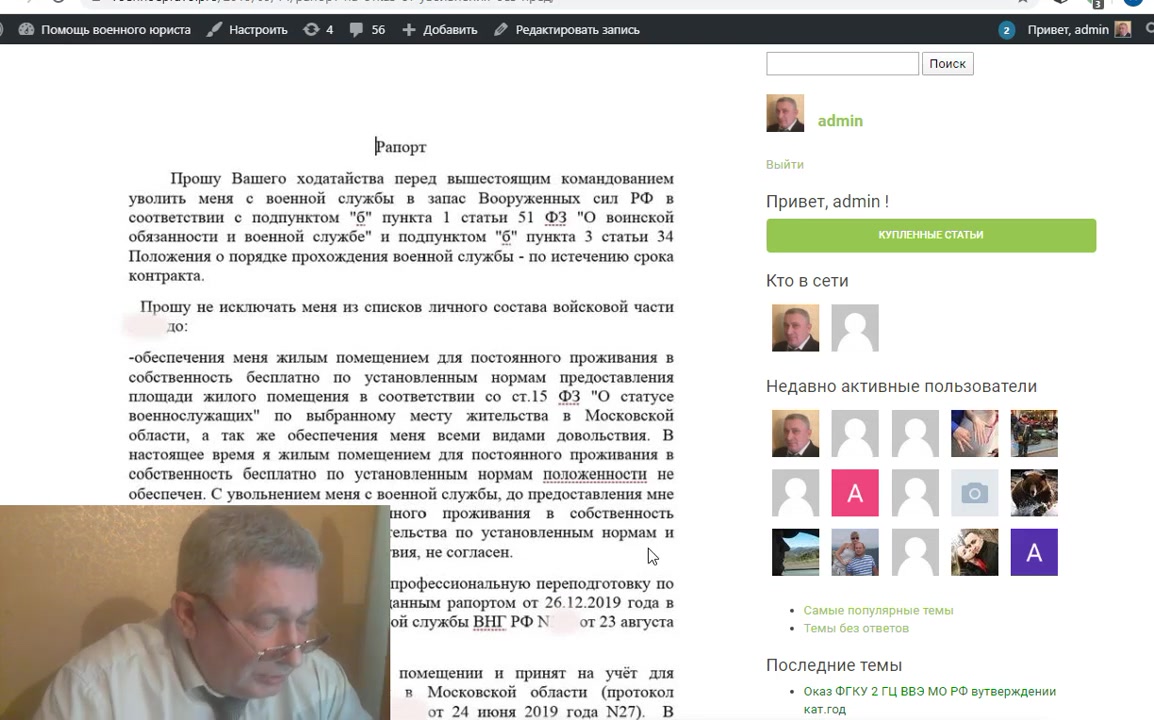Click the pencil icon beside Редактировать запись
The width and height of the screenshot is (1154, 720).
pos(500,30)
